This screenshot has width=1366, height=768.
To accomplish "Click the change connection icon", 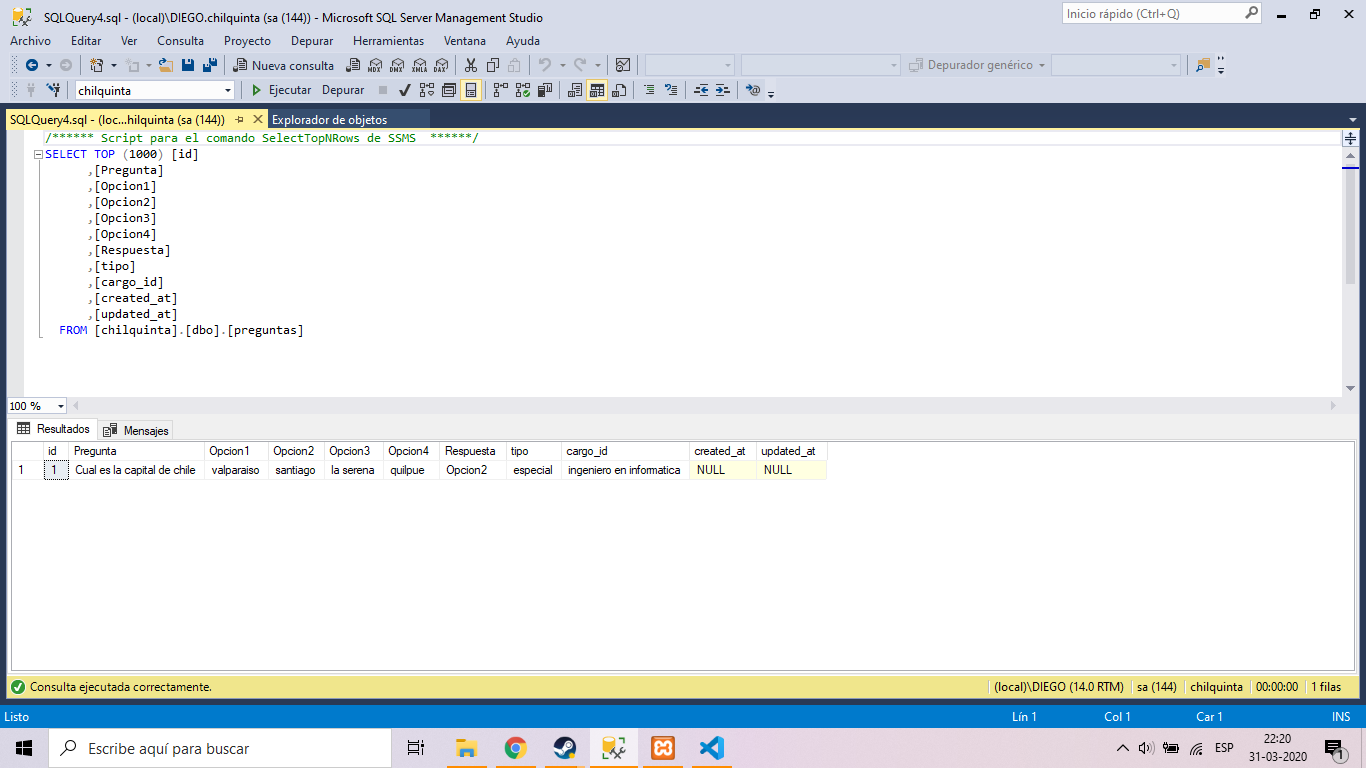I will [x=53, y=90].
